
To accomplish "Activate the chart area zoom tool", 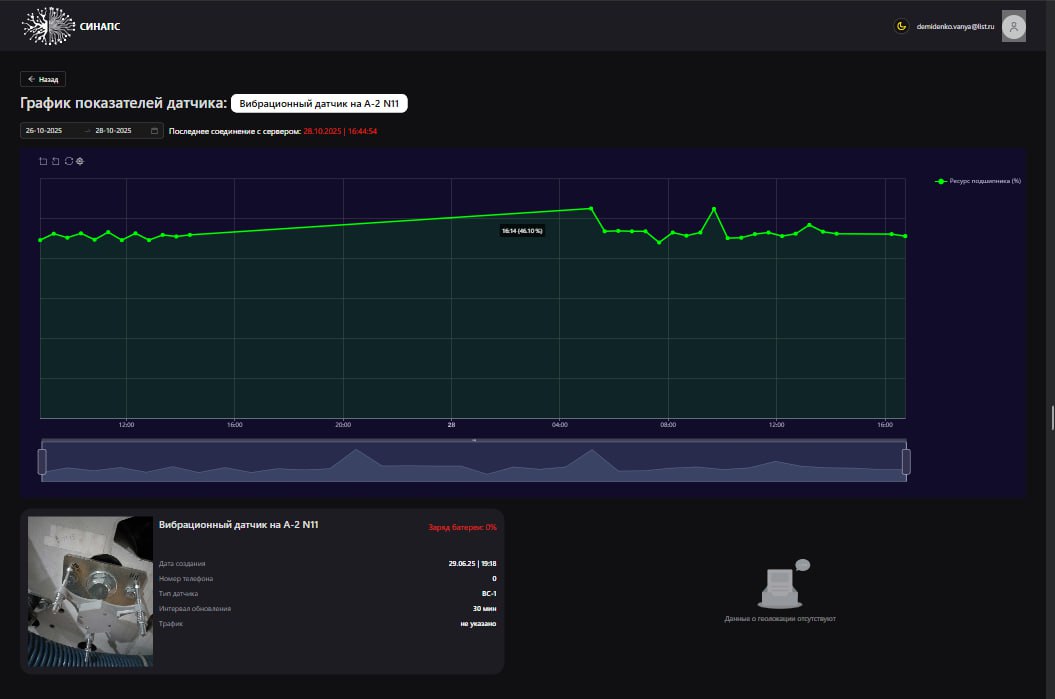I will click(x=43, y=161).
